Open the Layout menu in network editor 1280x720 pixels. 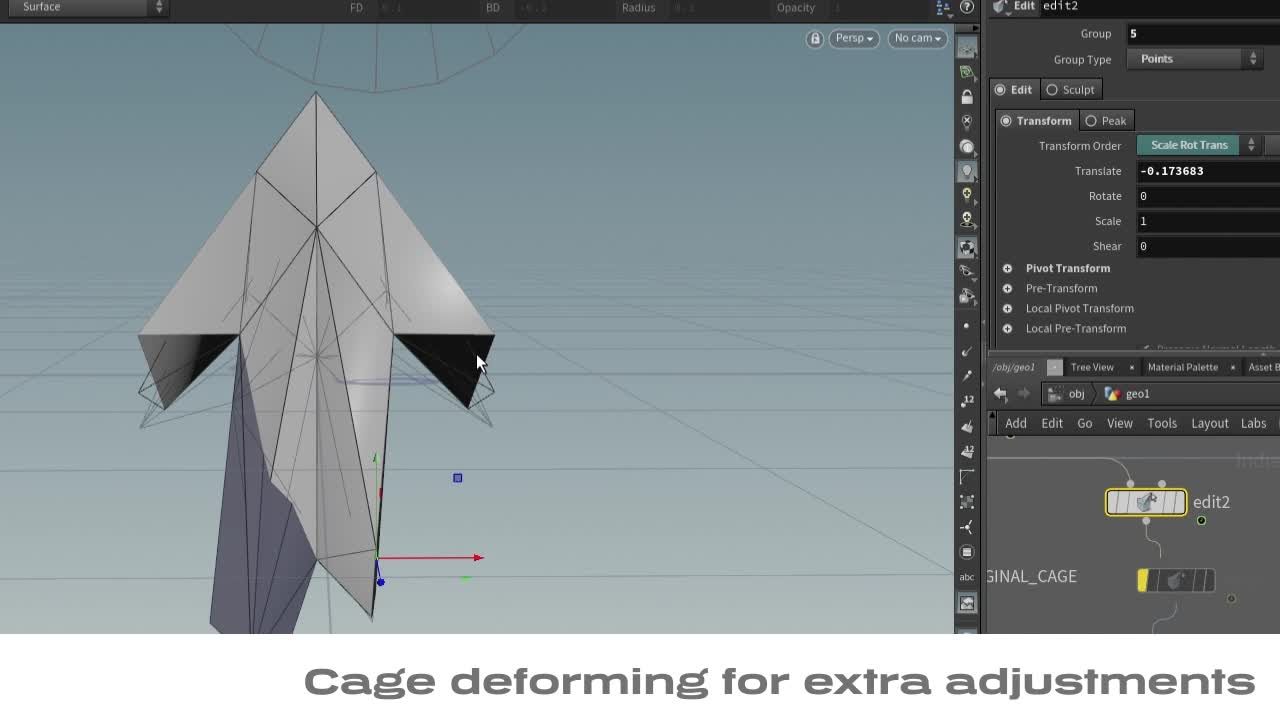tap(1210, 423)
